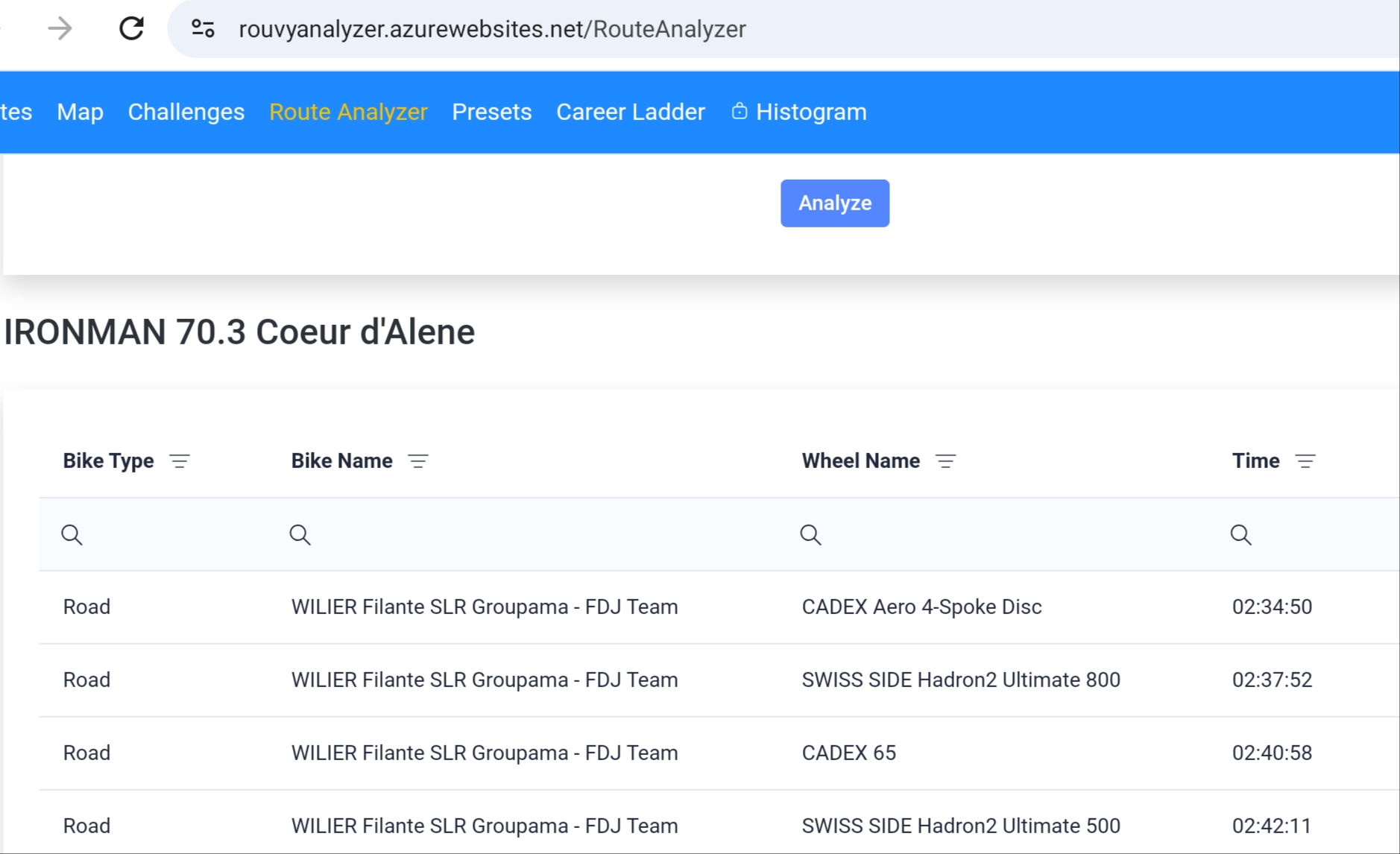Sort by Bike Name column header
Viewport: 1400px width, 854px height.
(342, 461)
